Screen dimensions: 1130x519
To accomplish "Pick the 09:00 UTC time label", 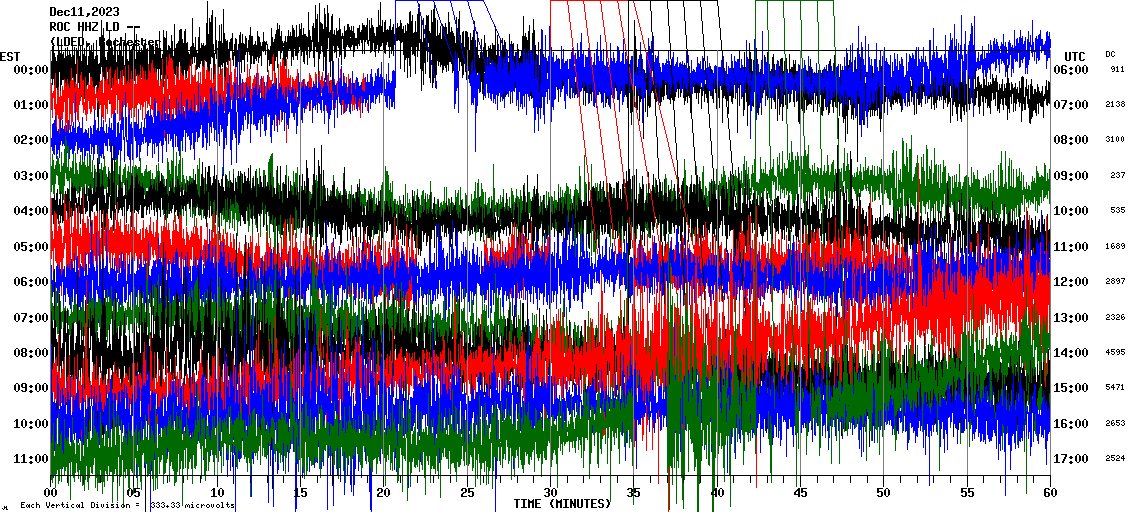I will click(x=1070, y=176).
